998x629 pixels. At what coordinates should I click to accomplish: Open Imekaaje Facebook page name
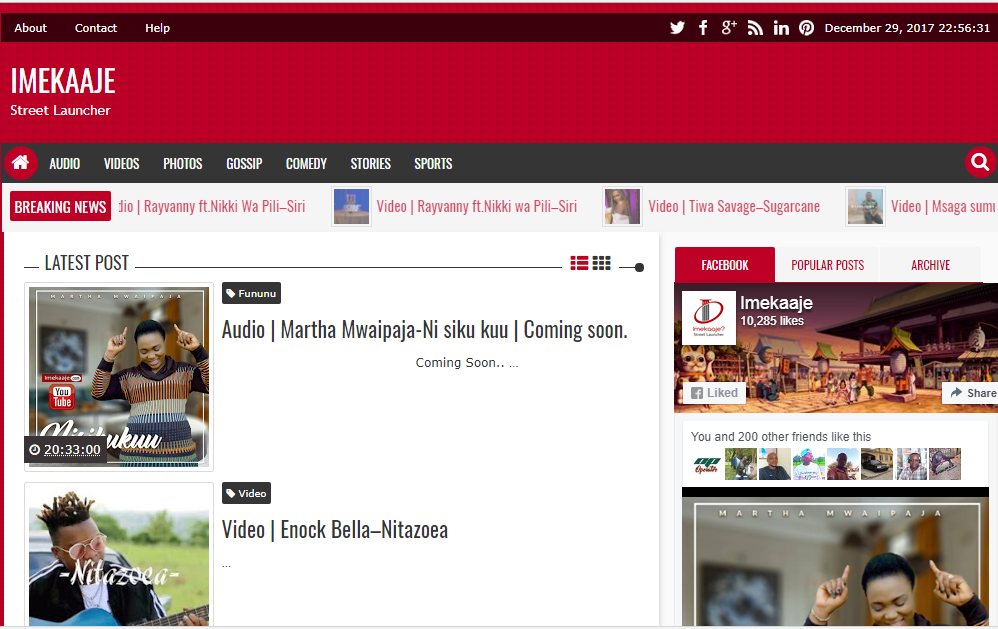(x=777, y=303)
